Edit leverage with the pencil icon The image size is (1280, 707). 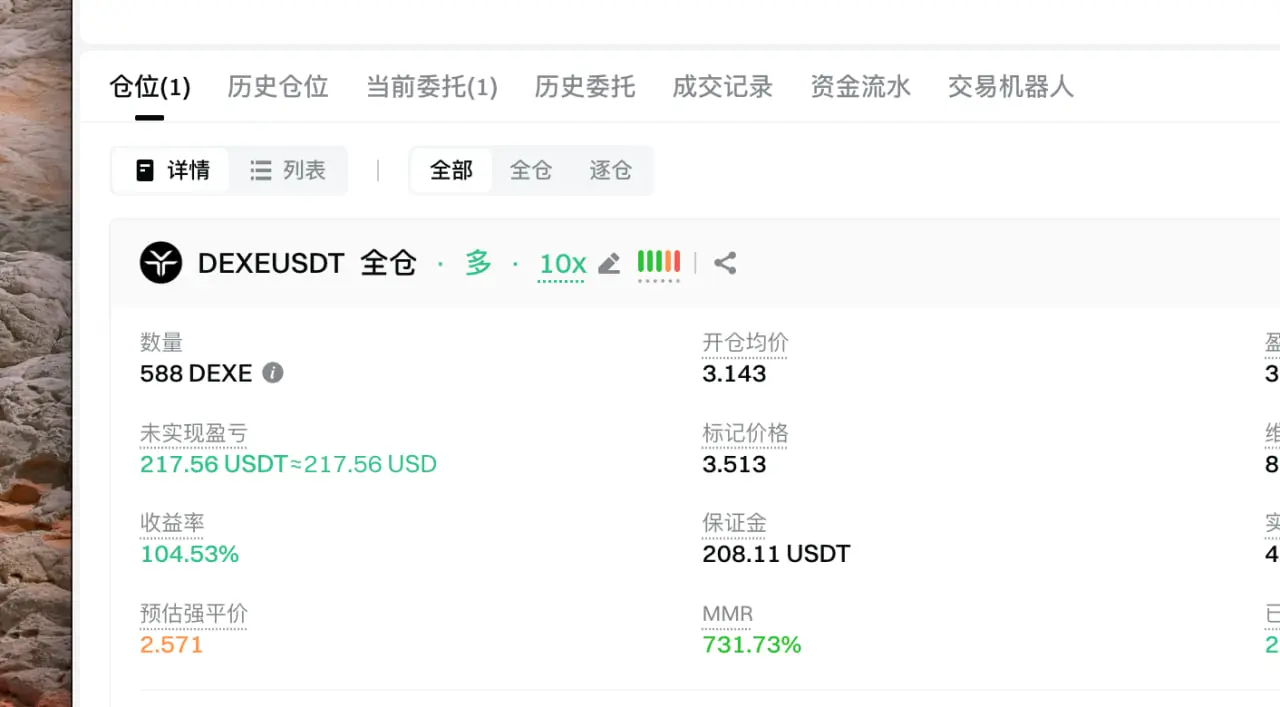pos(609,263)
